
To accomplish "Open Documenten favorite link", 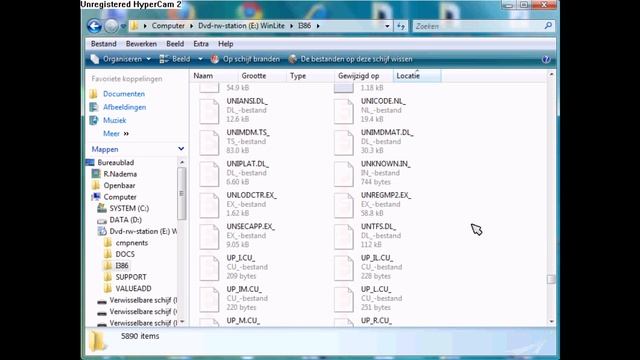I will [124, 94].
